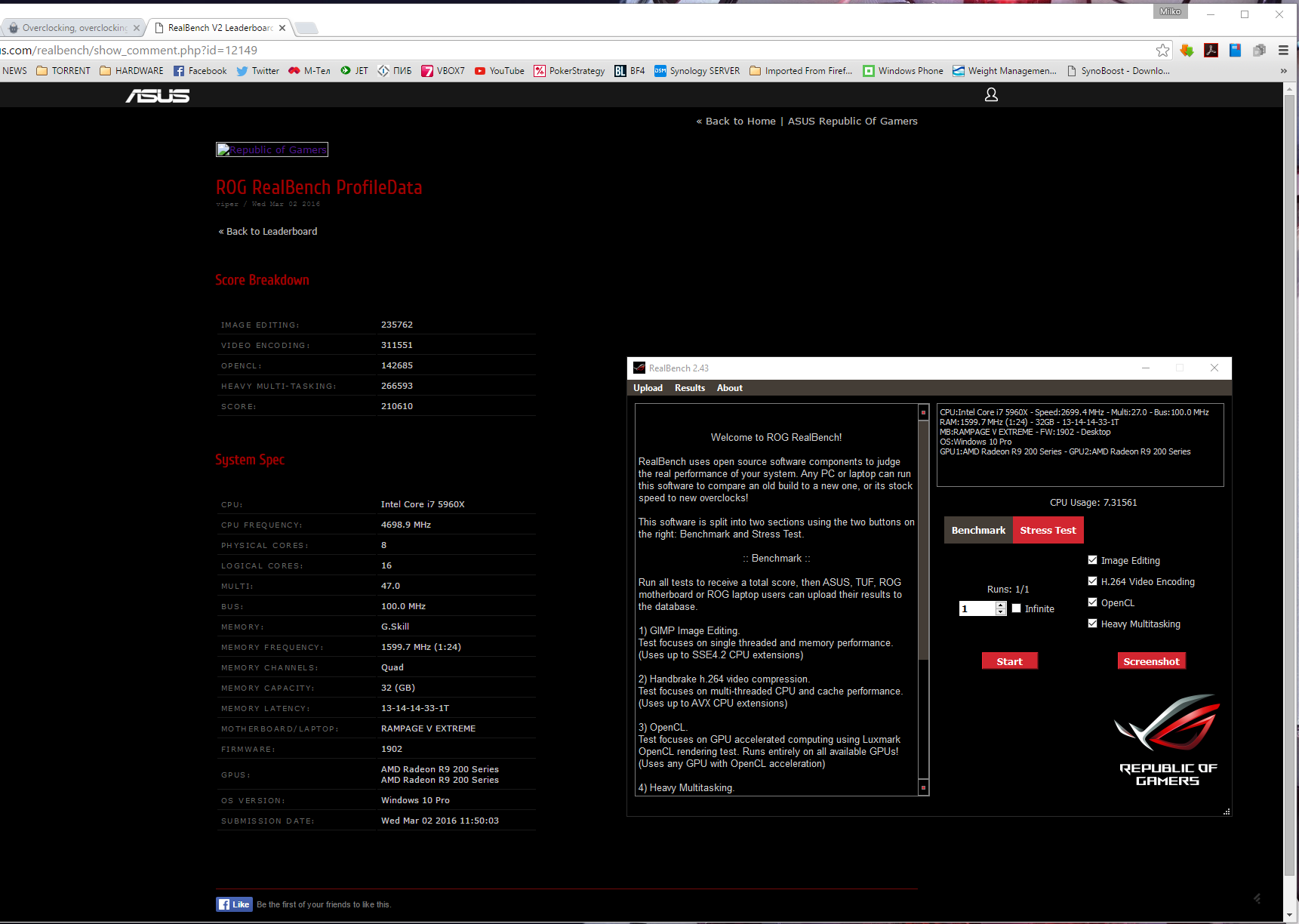This screenshot has width=1299, height=924.
Task: Select the RealBench V2 Leaderboard tab
Action: 219,28
